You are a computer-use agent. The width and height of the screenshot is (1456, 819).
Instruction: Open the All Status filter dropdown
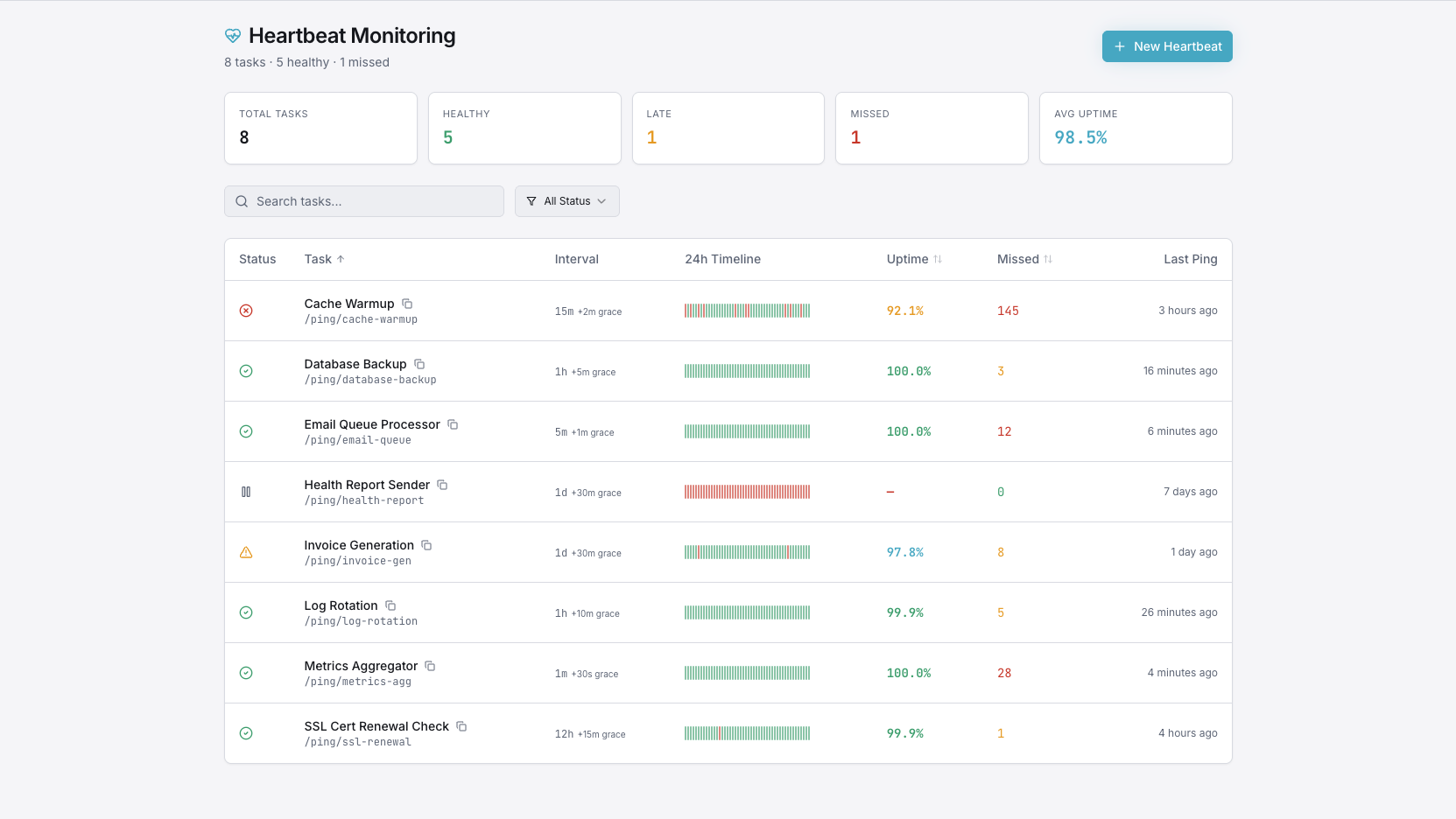point(566,201)
